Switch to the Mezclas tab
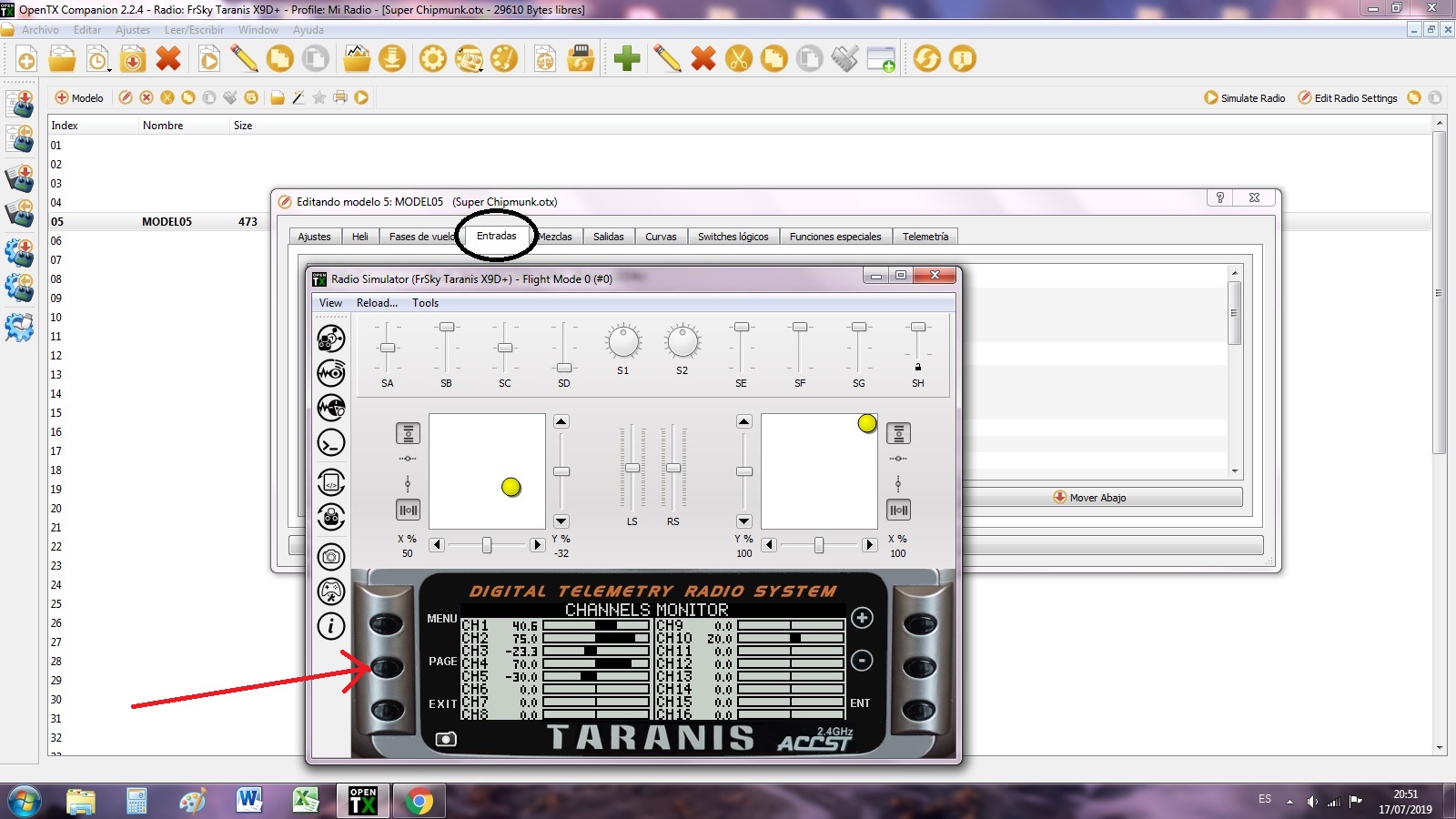This screenshot has height=819, width=1456. tap(555, 237)
